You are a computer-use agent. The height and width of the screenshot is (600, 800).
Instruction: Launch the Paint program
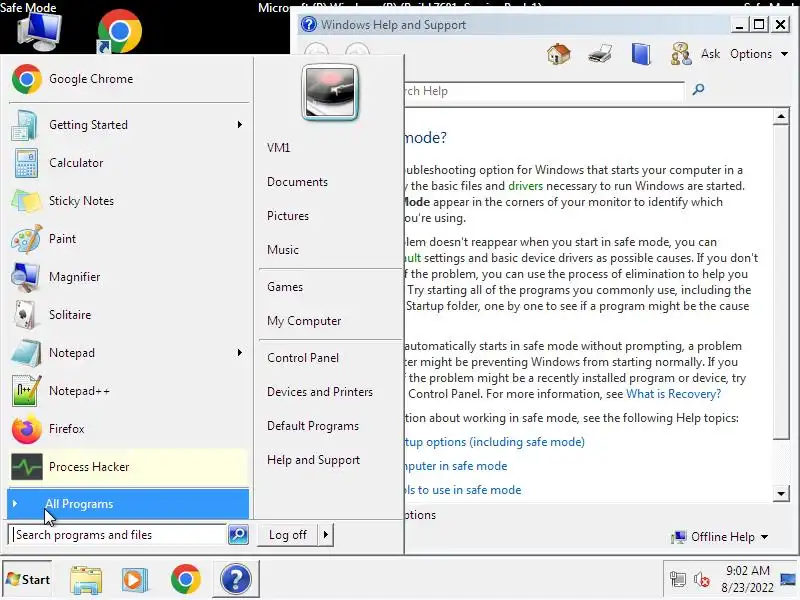[129, 239]
